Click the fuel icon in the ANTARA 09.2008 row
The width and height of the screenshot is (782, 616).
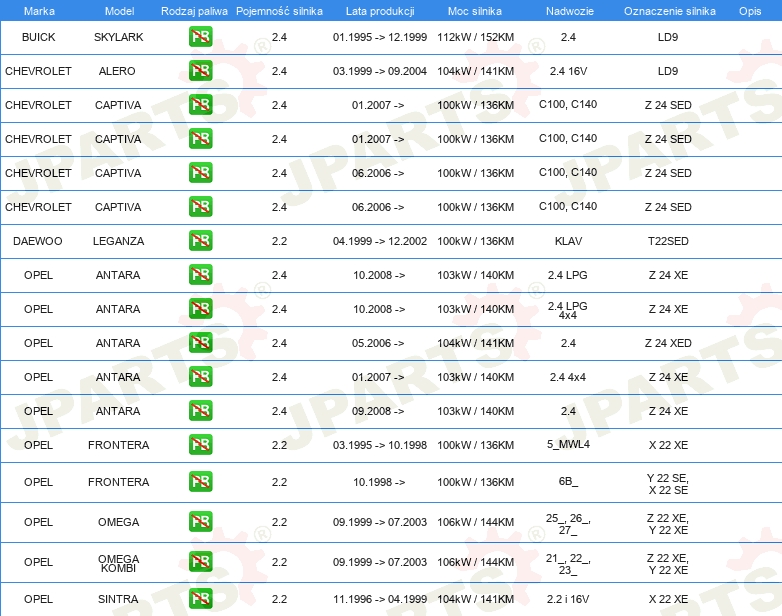(200, 411)
